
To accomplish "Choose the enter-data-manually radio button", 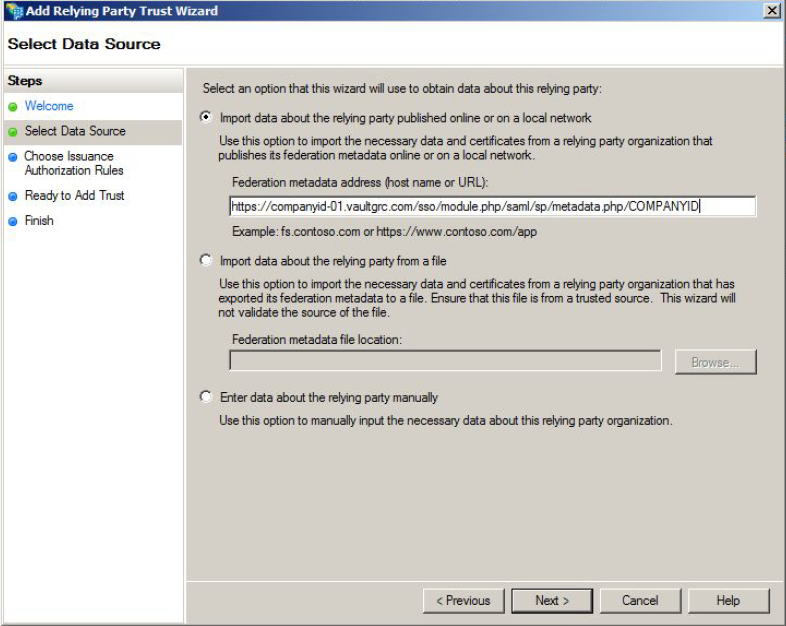I will pyautogui.click(x=206, y=396).
